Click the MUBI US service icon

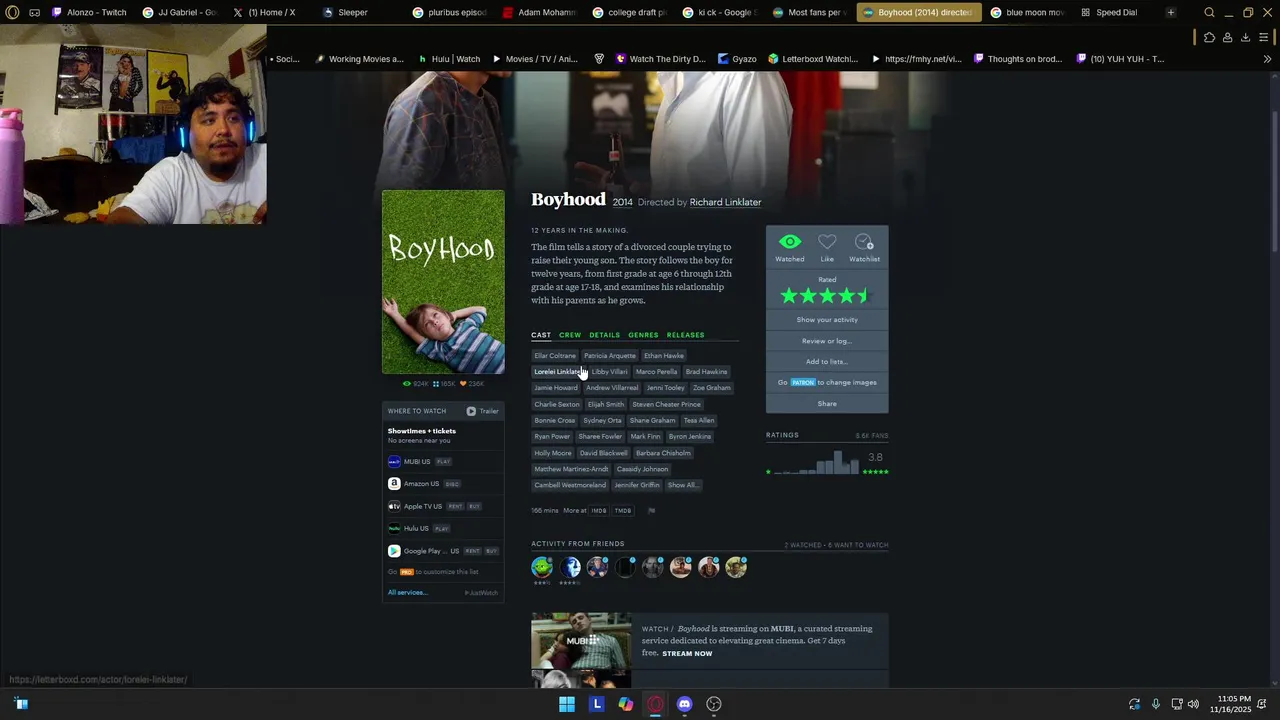394,462
